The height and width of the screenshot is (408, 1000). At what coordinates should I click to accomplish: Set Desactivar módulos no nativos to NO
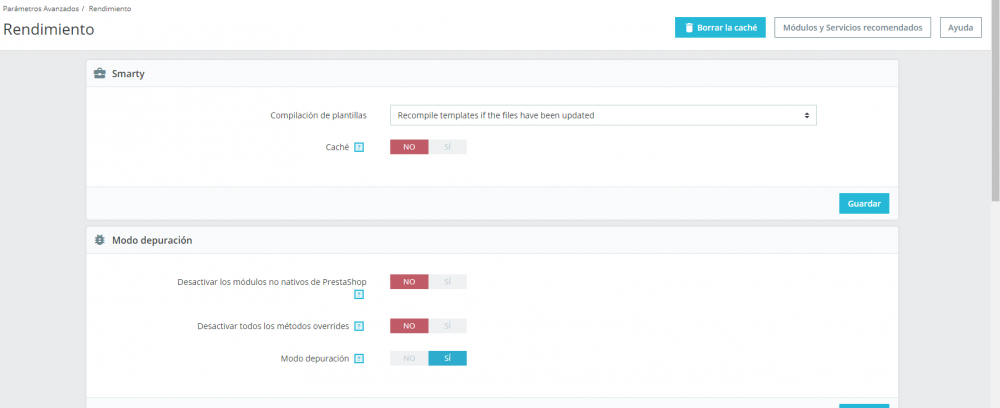pos(409,282)
